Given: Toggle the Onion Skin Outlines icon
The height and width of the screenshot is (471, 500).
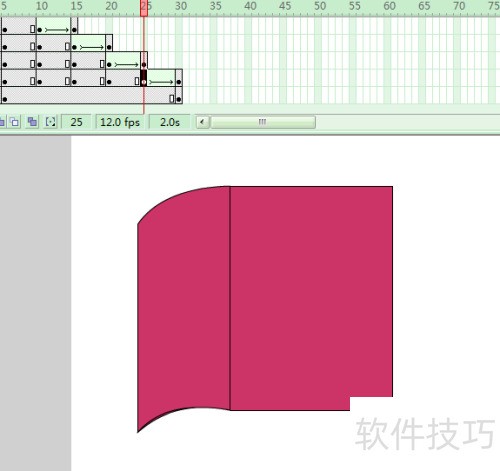Looking at the screenshot, I should (x=15, y=122).
